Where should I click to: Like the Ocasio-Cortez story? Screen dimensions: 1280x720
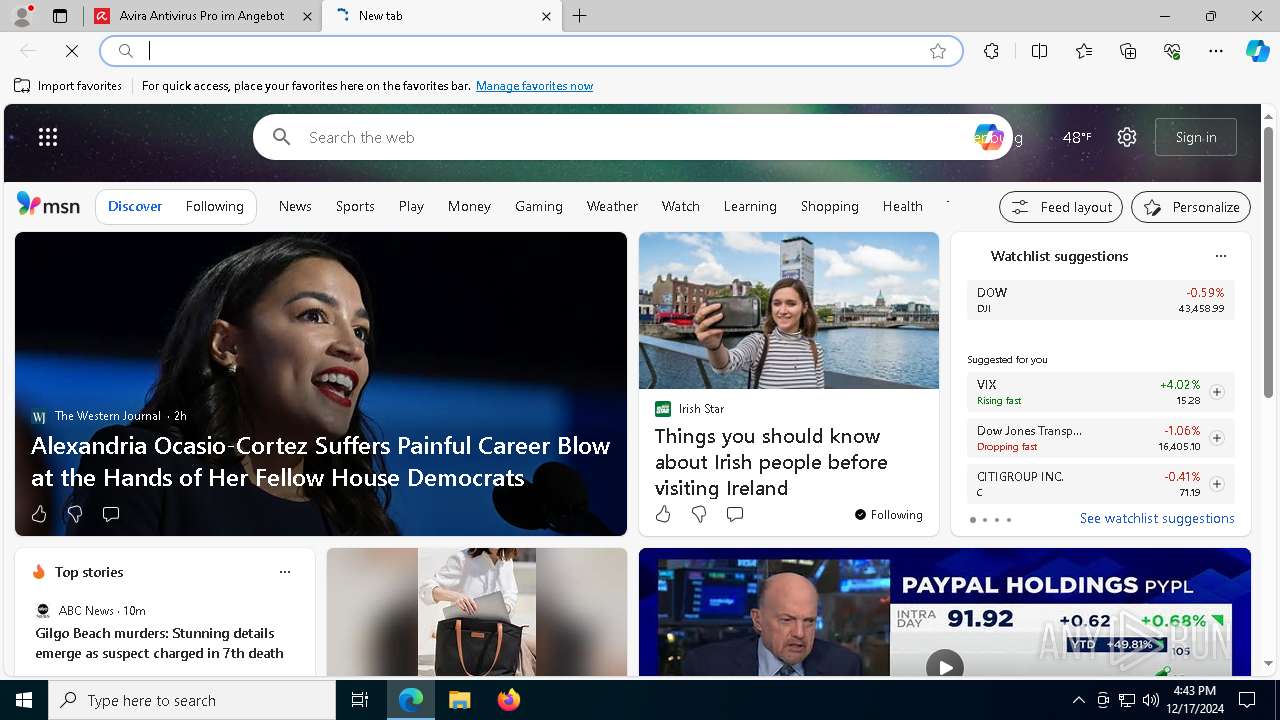tap(39, 514)
